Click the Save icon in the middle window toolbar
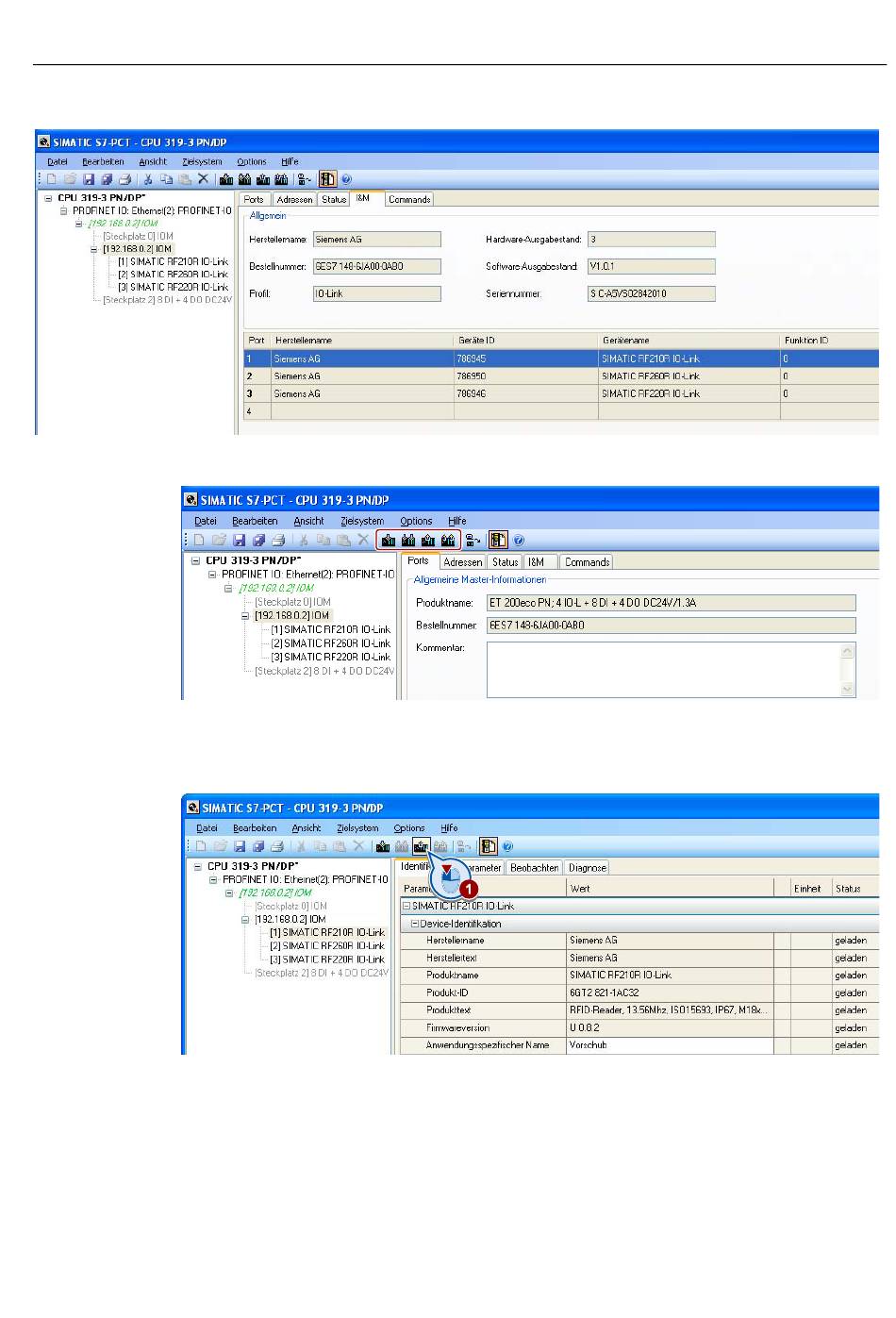 click(239, 541)
